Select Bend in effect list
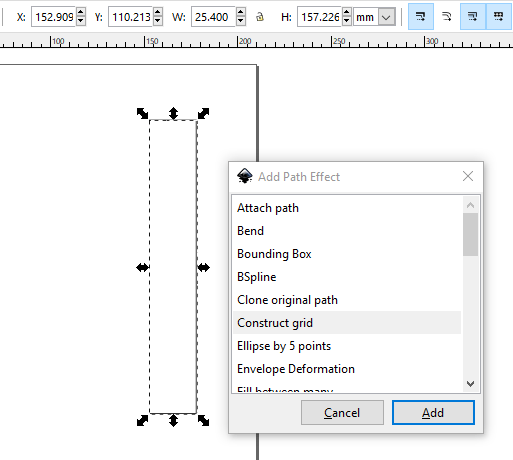This screenshot has width=513, height=460. [347, 231]
